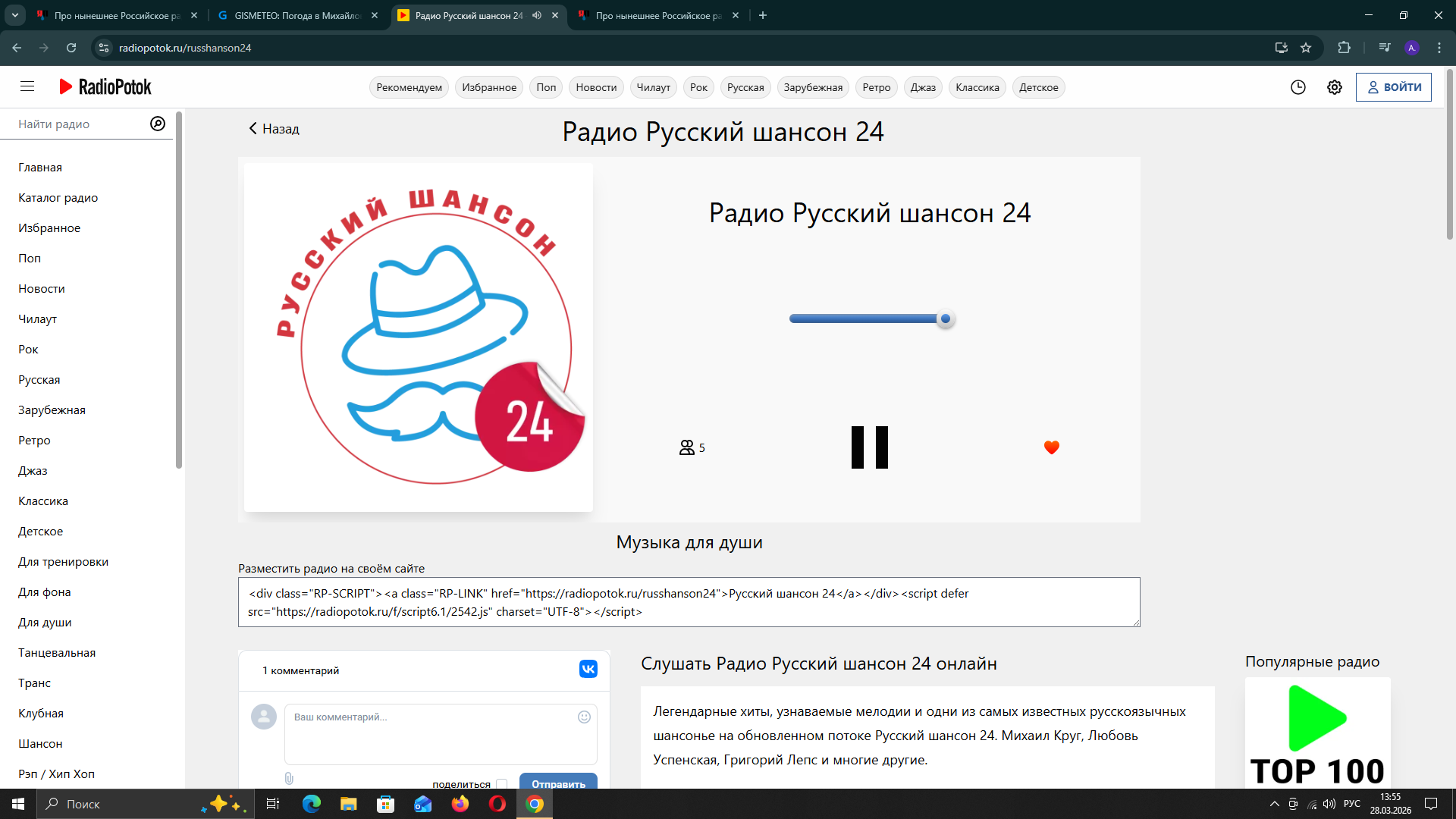Toggle favorite heart for this station
This screenshot has width=1456, height=819.
(1052, 447)
